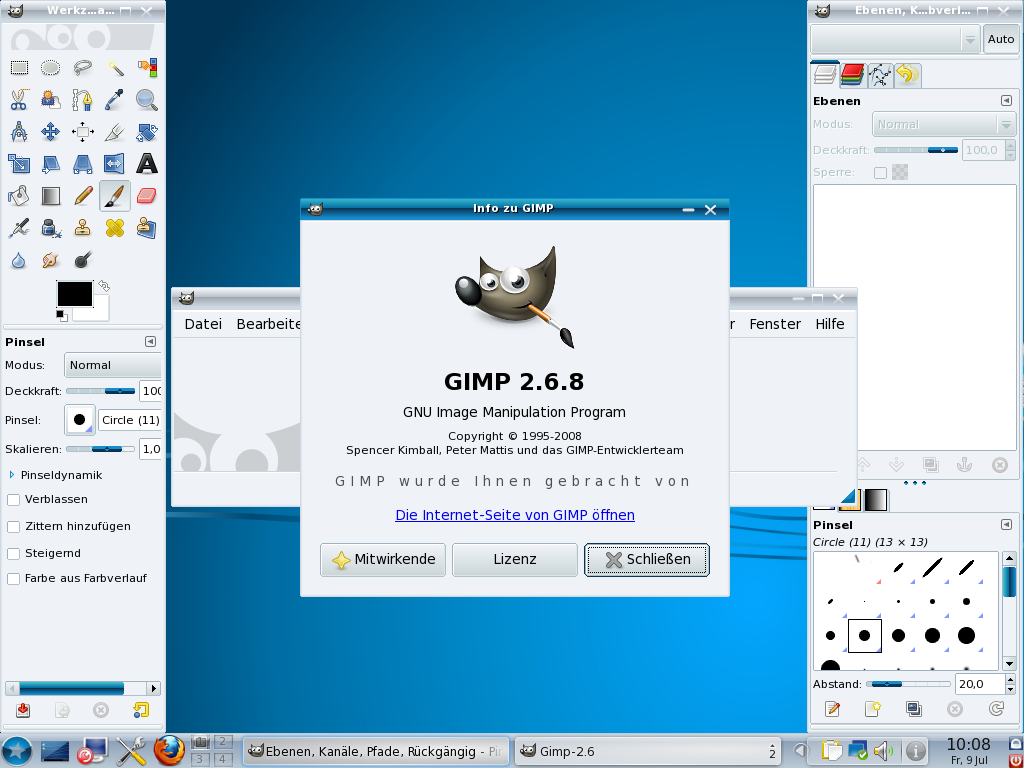Image resolution: width=1024 pixels, height=768 pixels.
Task: Pick the Bucket Fill tool
Action: pos(17,195)
